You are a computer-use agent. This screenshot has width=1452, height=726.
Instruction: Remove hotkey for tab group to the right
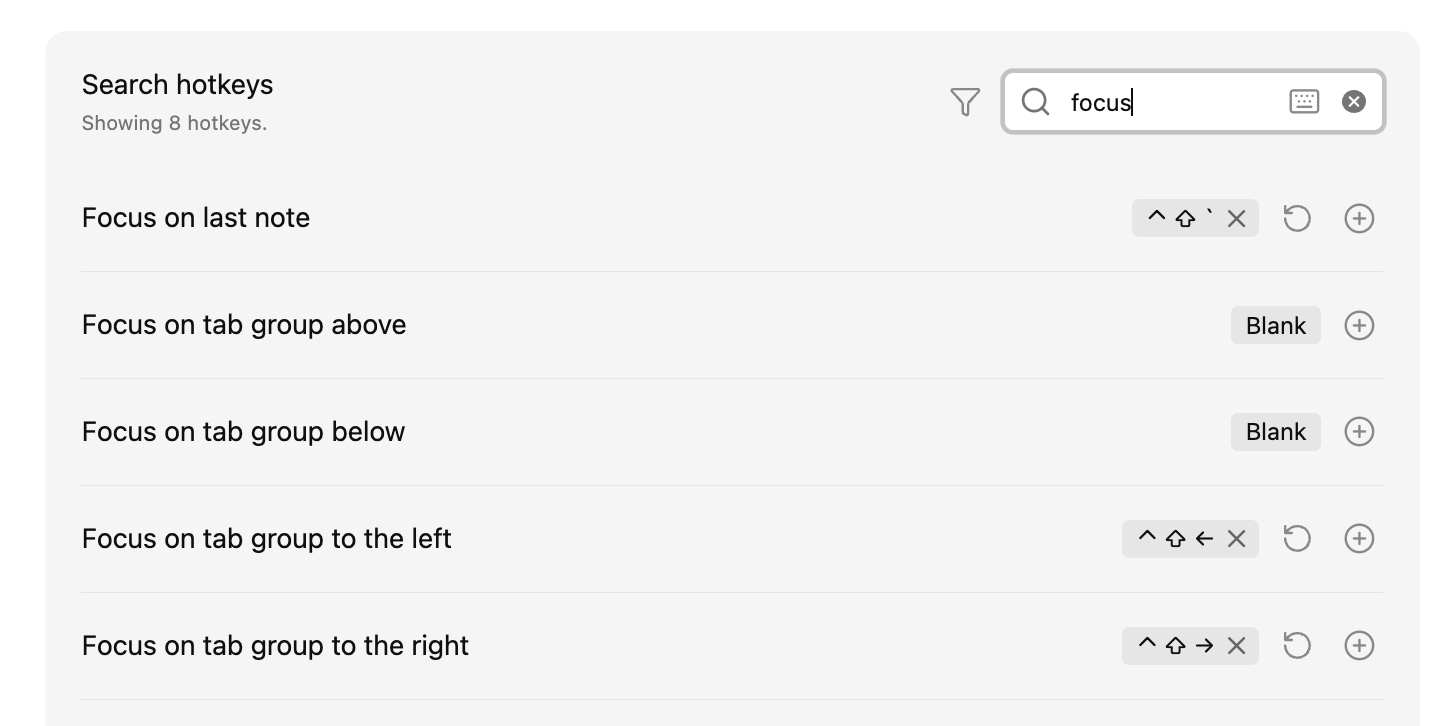[1237, 646]
